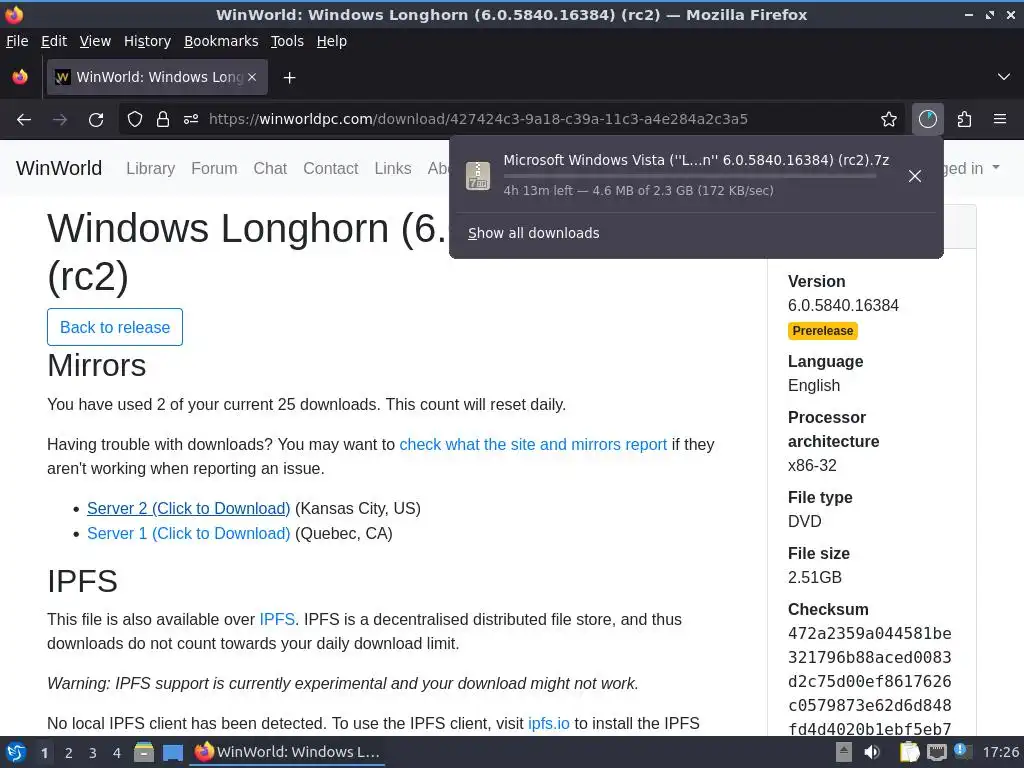This screenshot has width=1024, height=768.
Task: Open a new tab with plus button
Action: (289, 78)
